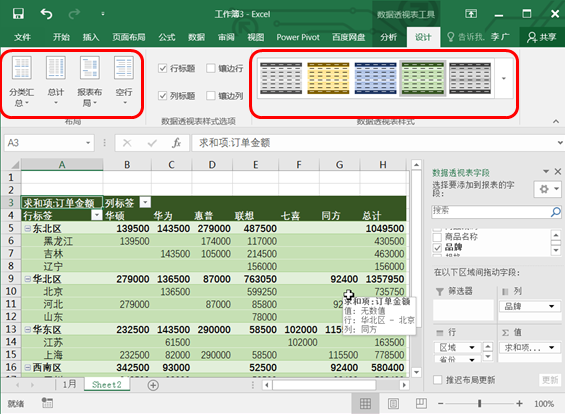Confirm the formula bar entry checkmark
This screenshot has height=414, width=565.
(152, 143)
